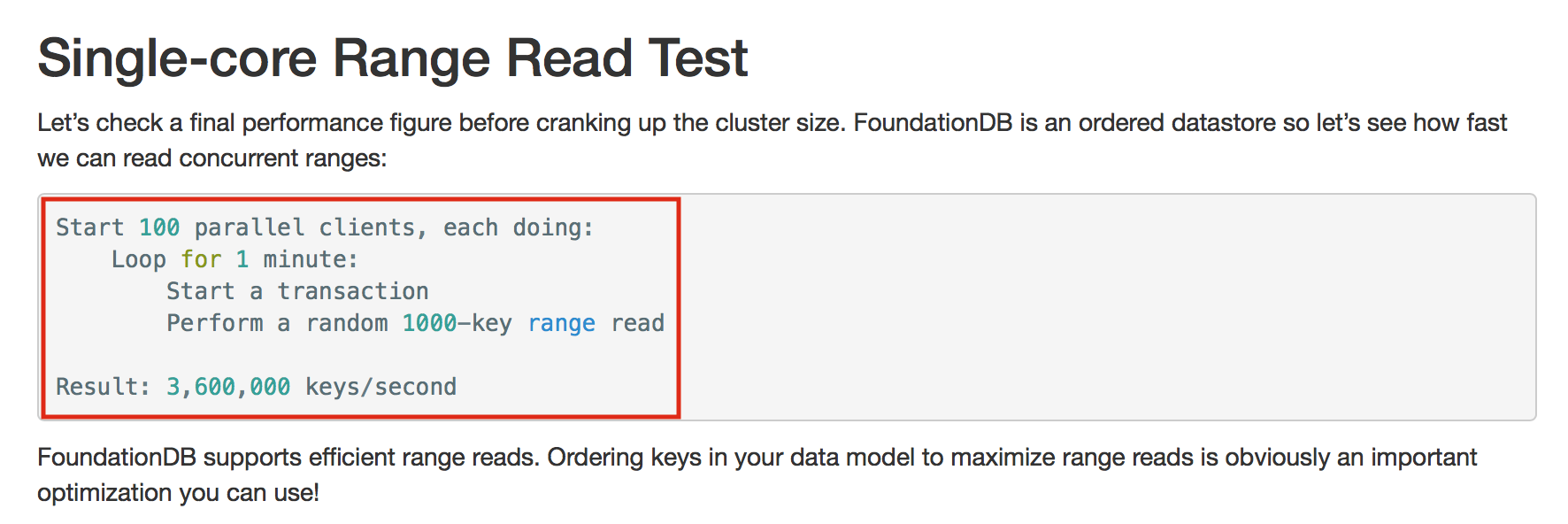Image resolution: width=1568 pixels, height=524 pixels.
Task: Click the "Single-core Range Read Test" heading
Action: [x=392, y=58]
